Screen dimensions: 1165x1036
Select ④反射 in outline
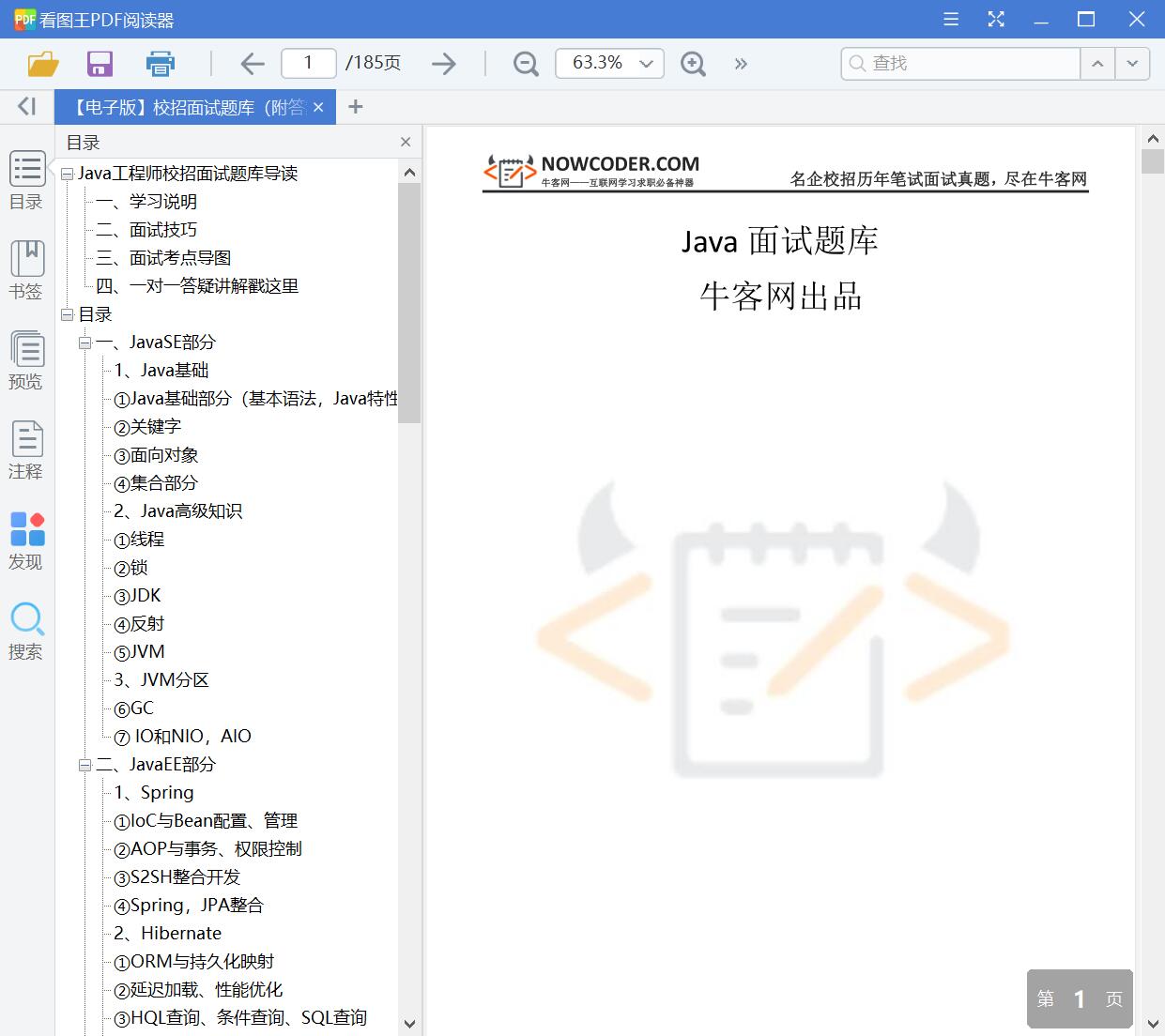[x=139, y=624]
